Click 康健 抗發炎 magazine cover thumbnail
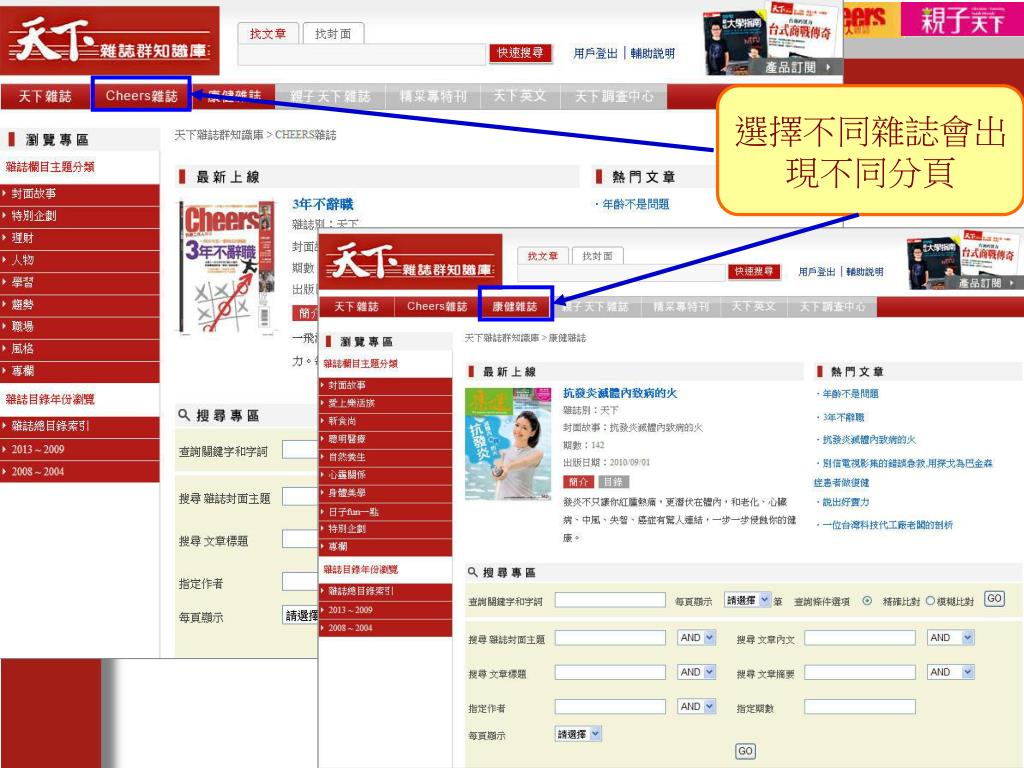This screenshot has height=768, width=1024. (x=508, y=443)
